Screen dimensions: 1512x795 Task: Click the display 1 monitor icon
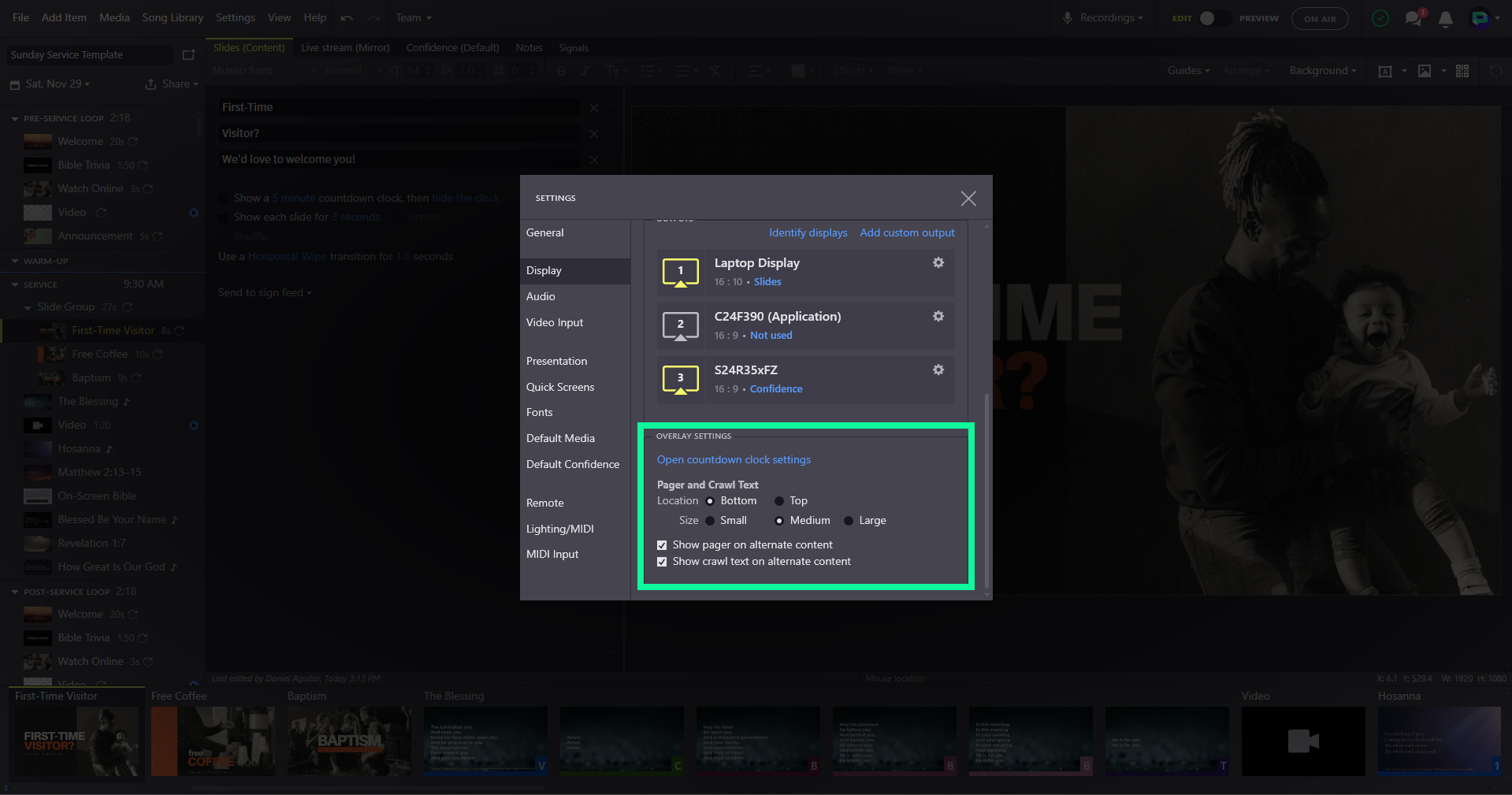[x=681, y=272]
